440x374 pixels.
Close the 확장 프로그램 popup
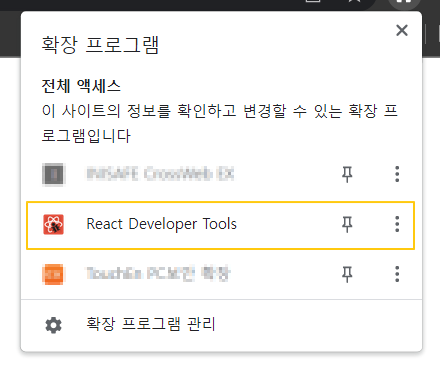(402, 31)
